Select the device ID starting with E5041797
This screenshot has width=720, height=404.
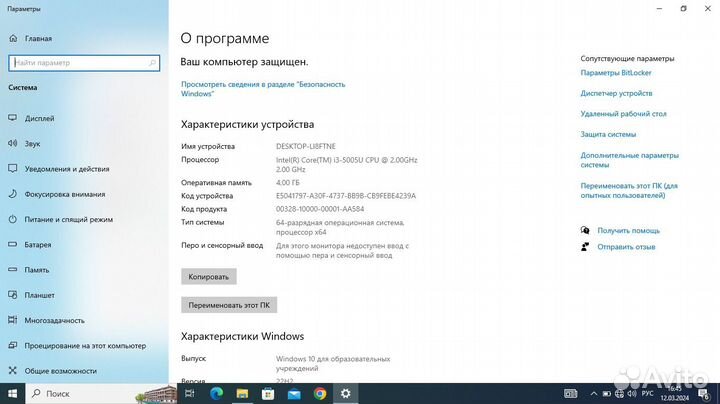click(346, 196)
